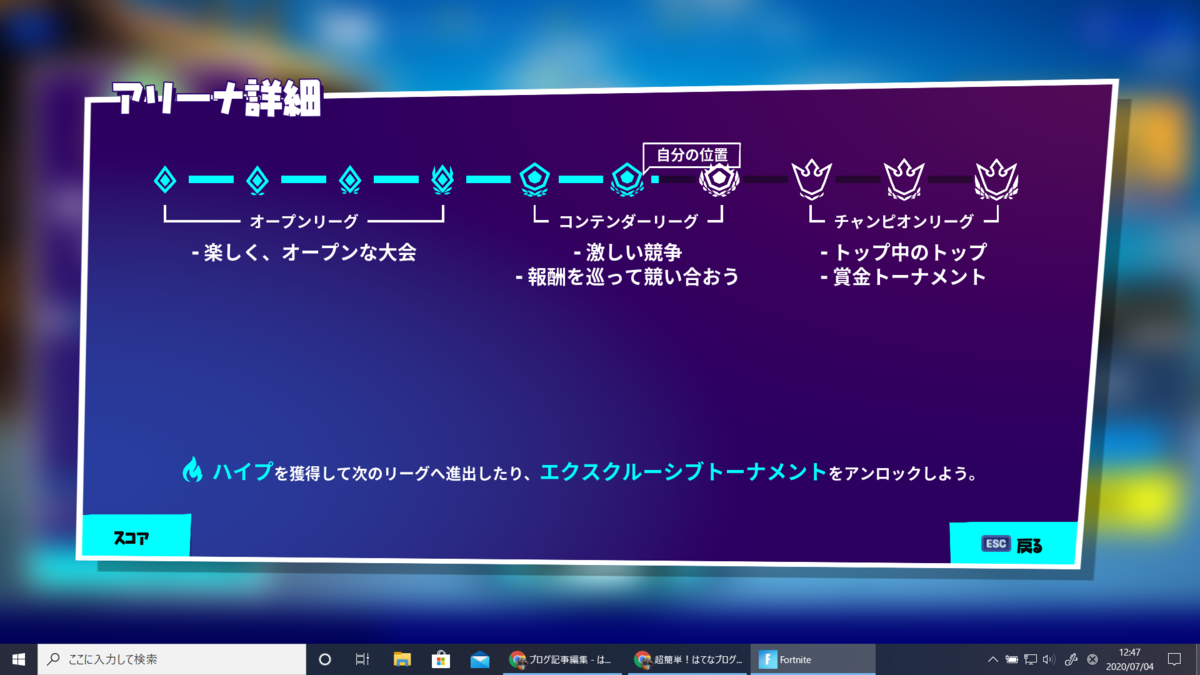Click the Hype flame icon
Image resolution: width=1200 pixels, height=675 pixels.
(193, 470)
